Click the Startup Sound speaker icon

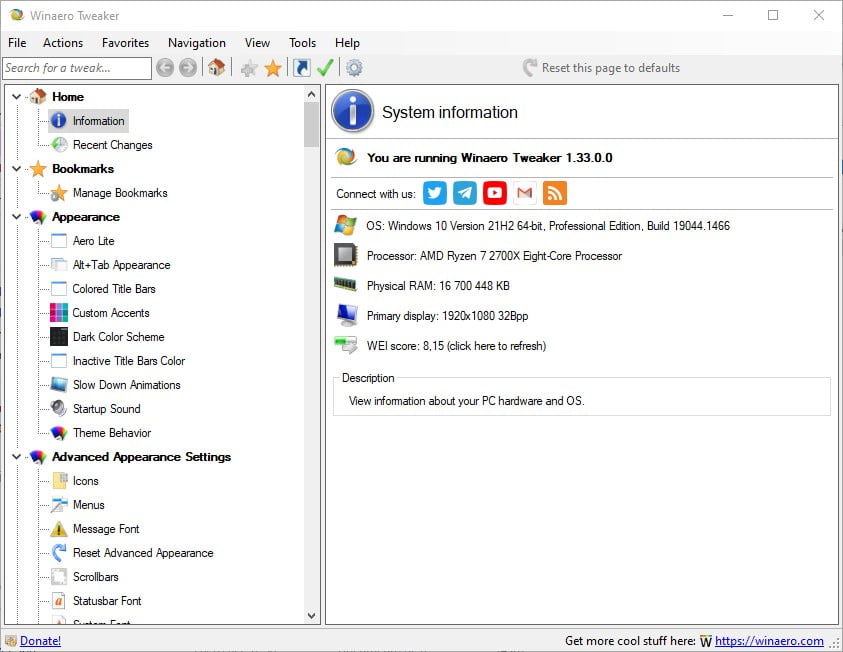(59, 409)
